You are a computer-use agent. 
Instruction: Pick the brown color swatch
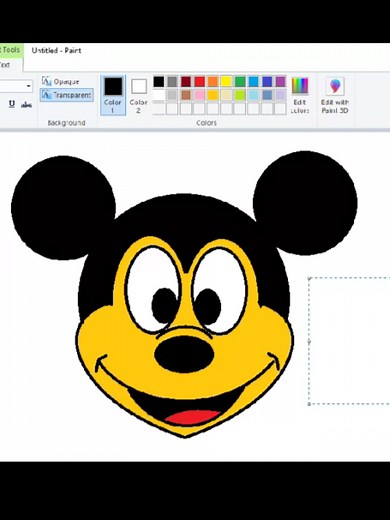(x=186, y=95)
